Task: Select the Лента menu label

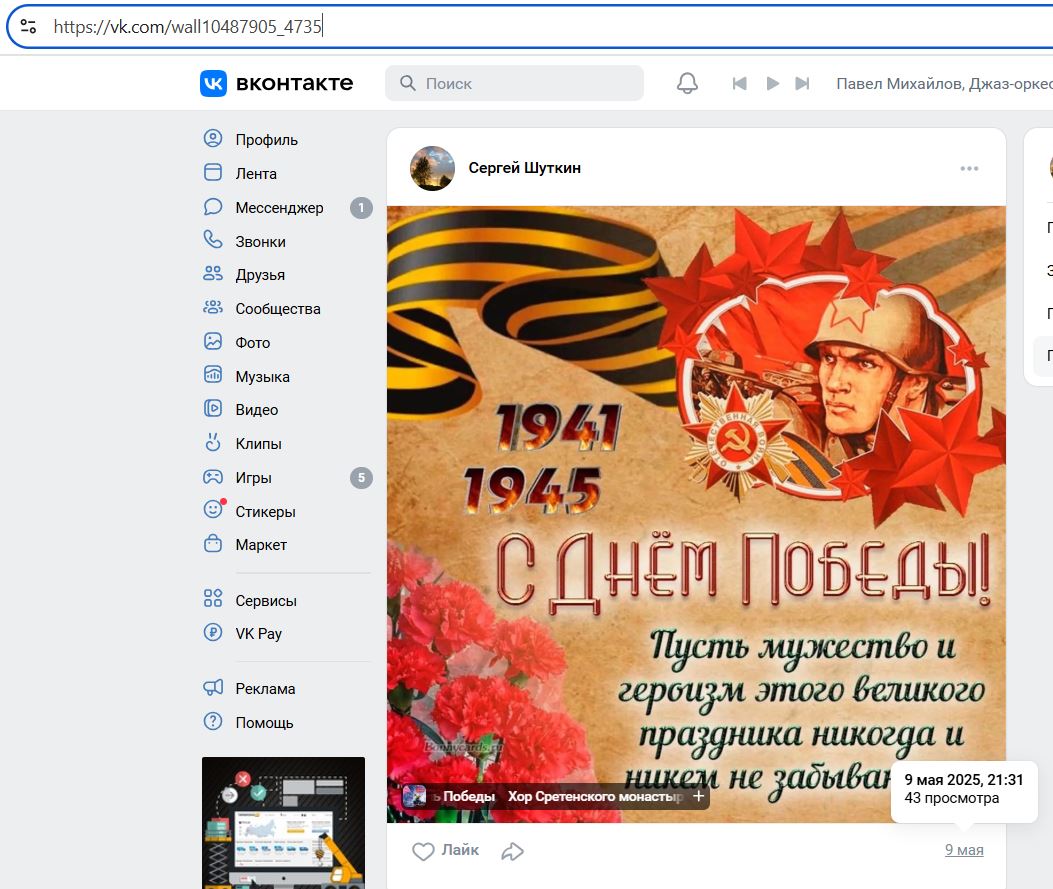Action: [x=256, y=173]
